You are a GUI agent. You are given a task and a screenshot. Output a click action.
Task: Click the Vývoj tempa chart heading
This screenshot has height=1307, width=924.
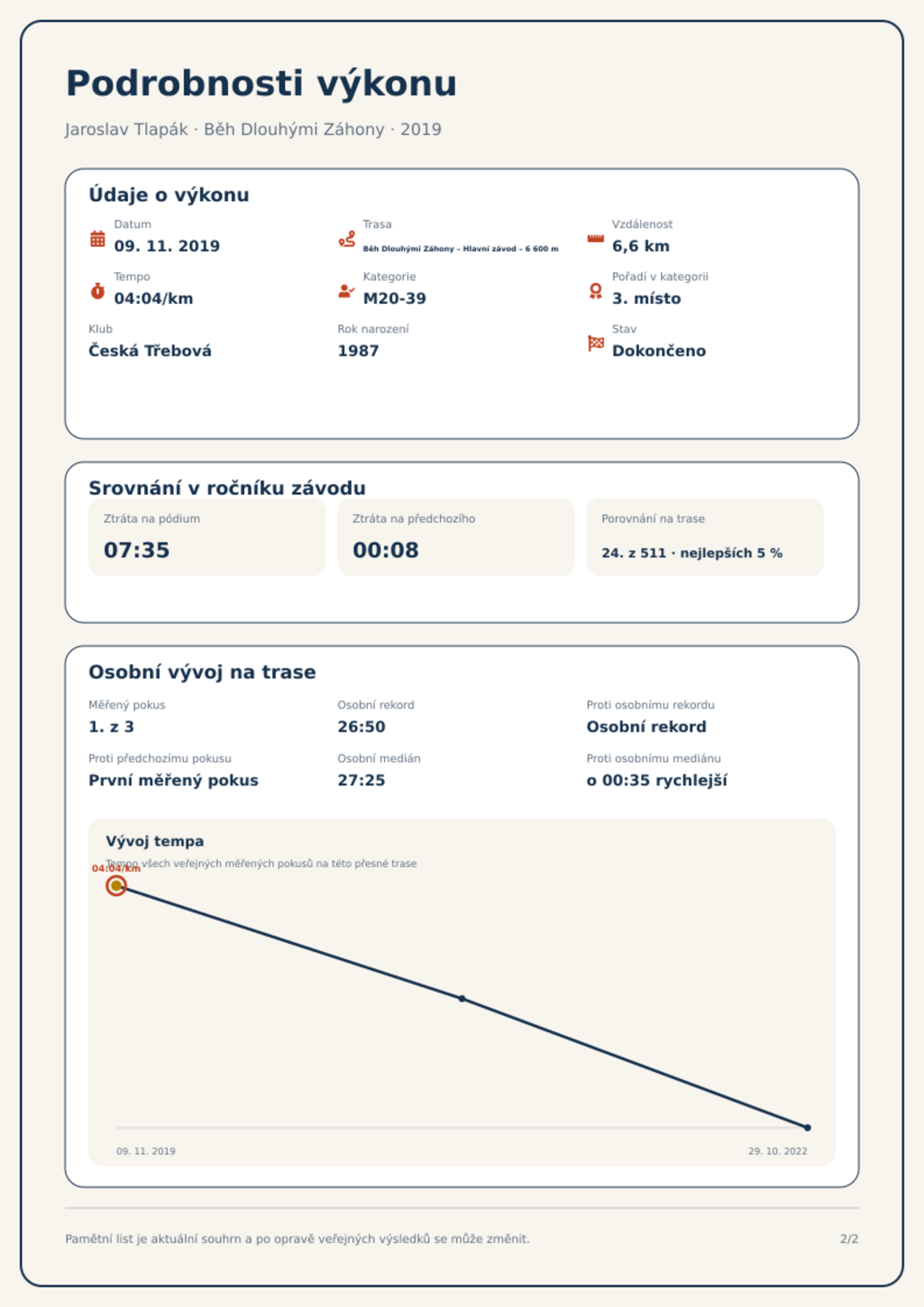click(x=155, y=841)
